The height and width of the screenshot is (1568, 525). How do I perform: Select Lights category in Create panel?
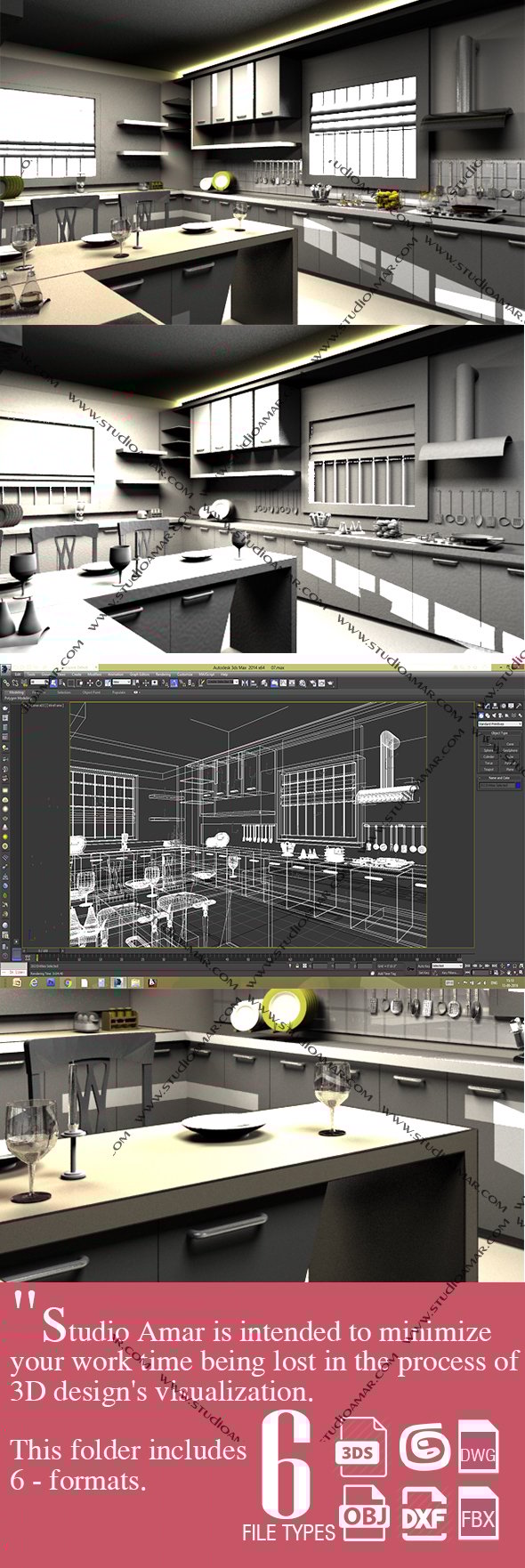point(494,715)
